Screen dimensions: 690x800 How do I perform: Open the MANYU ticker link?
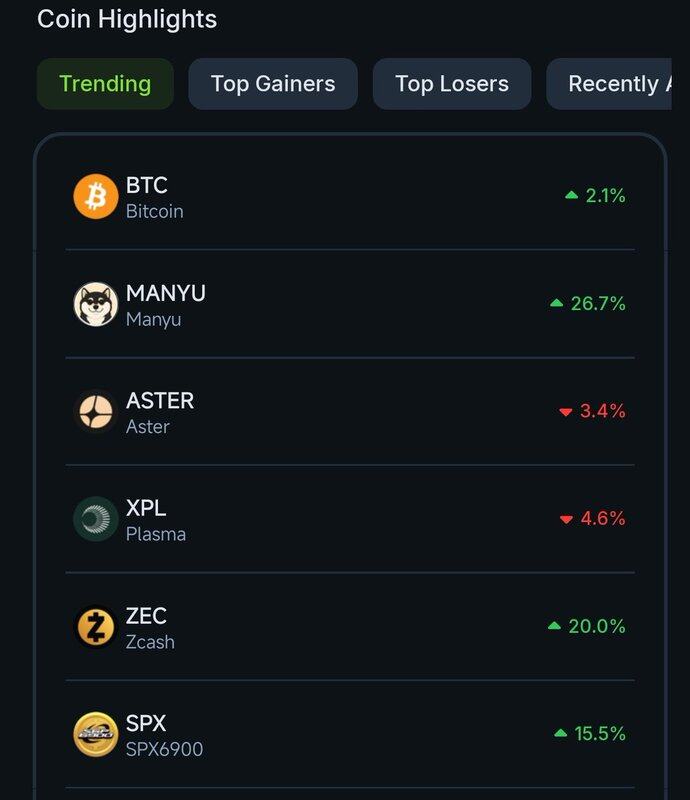point(166,293)
